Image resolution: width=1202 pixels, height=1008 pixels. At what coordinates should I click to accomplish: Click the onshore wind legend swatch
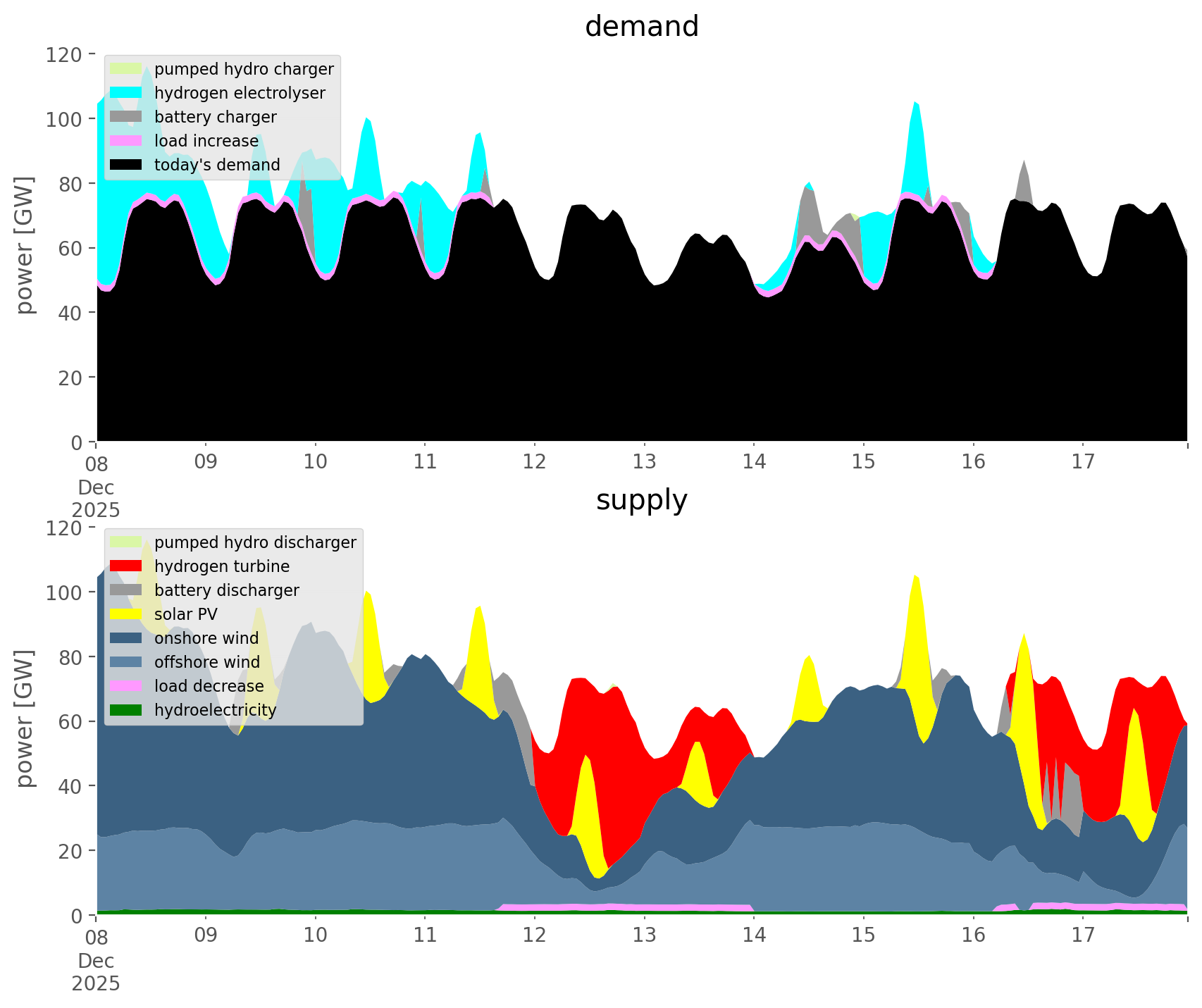click(127, 638)
